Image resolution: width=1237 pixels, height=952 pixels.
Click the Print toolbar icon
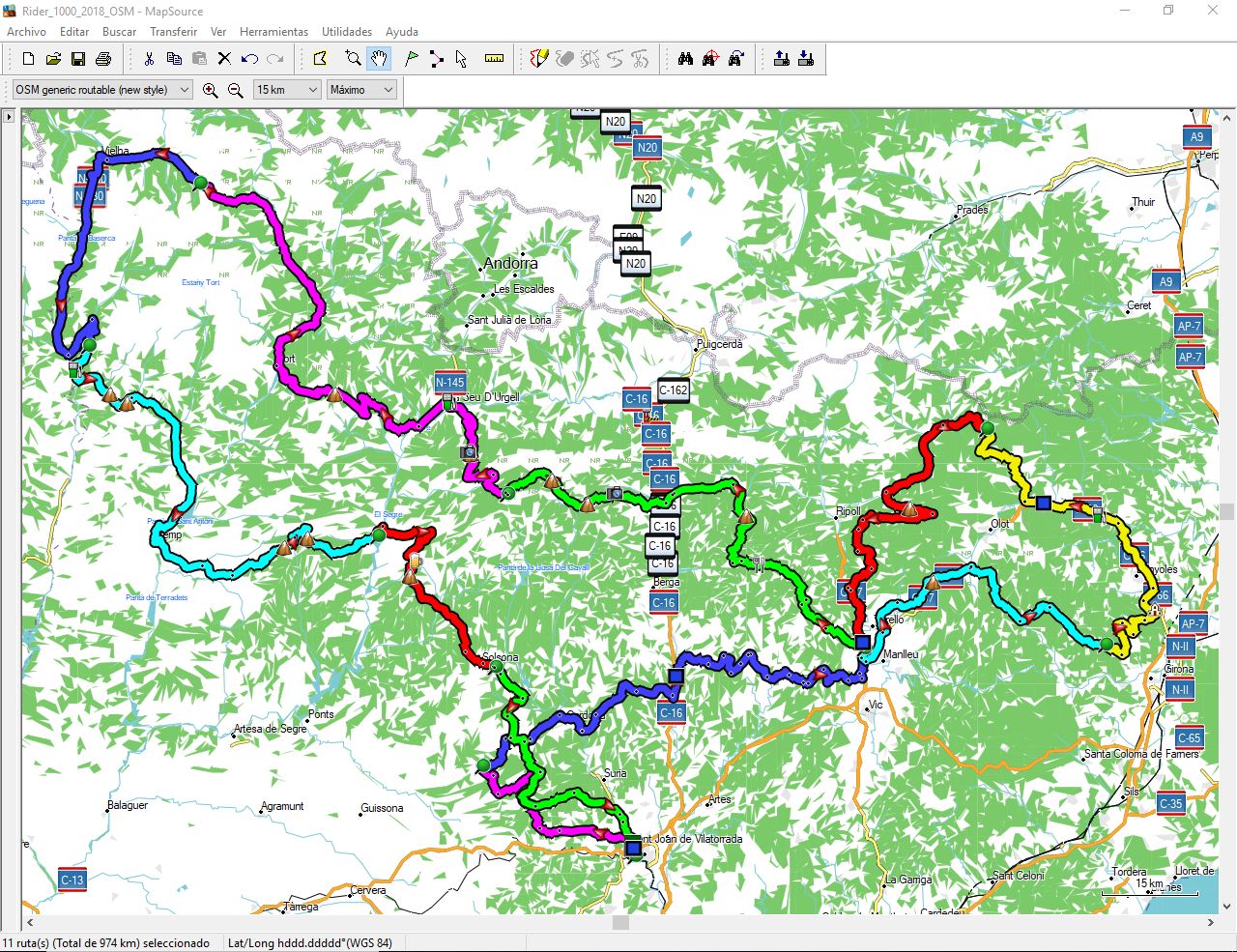103,59
